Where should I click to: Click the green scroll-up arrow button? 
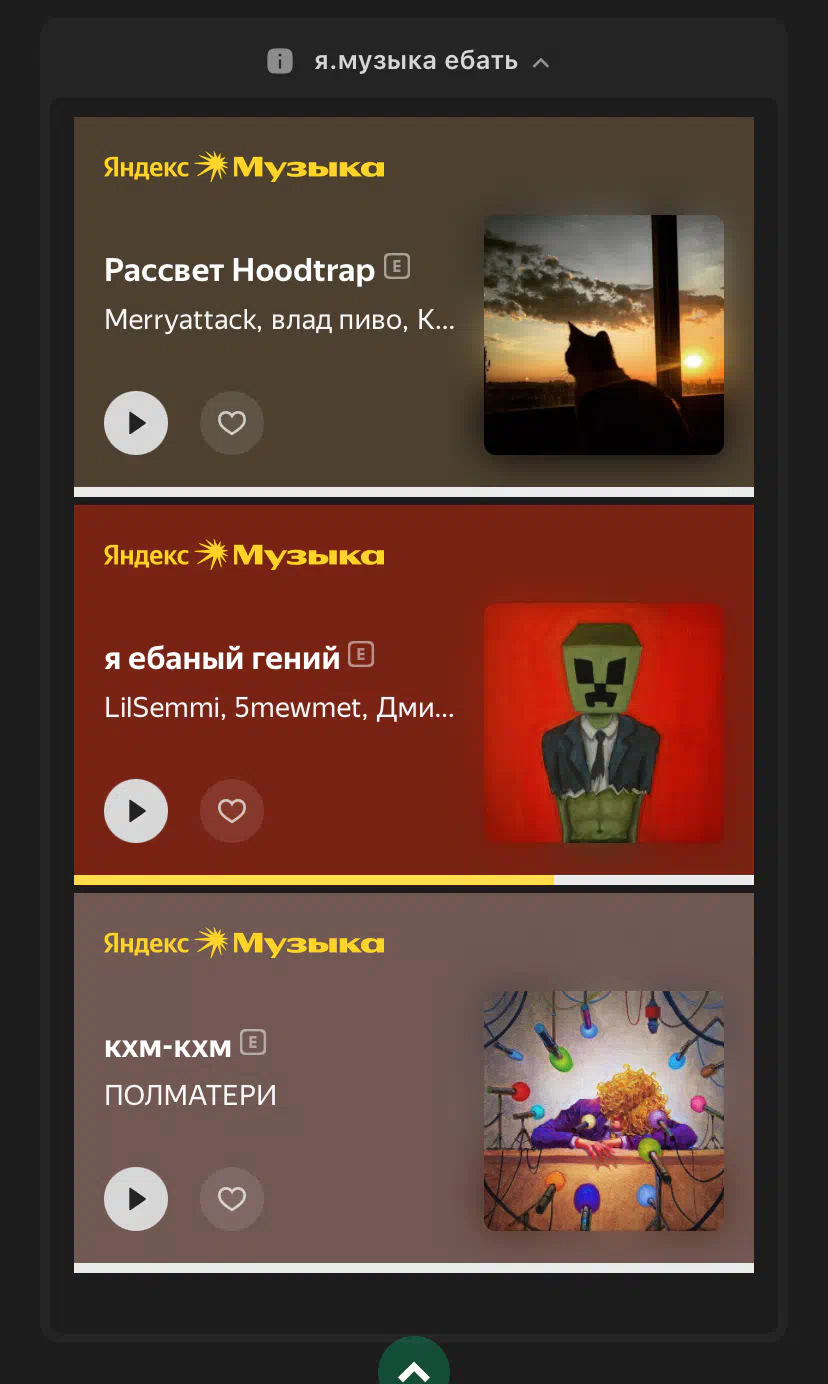pos(414,1362)
